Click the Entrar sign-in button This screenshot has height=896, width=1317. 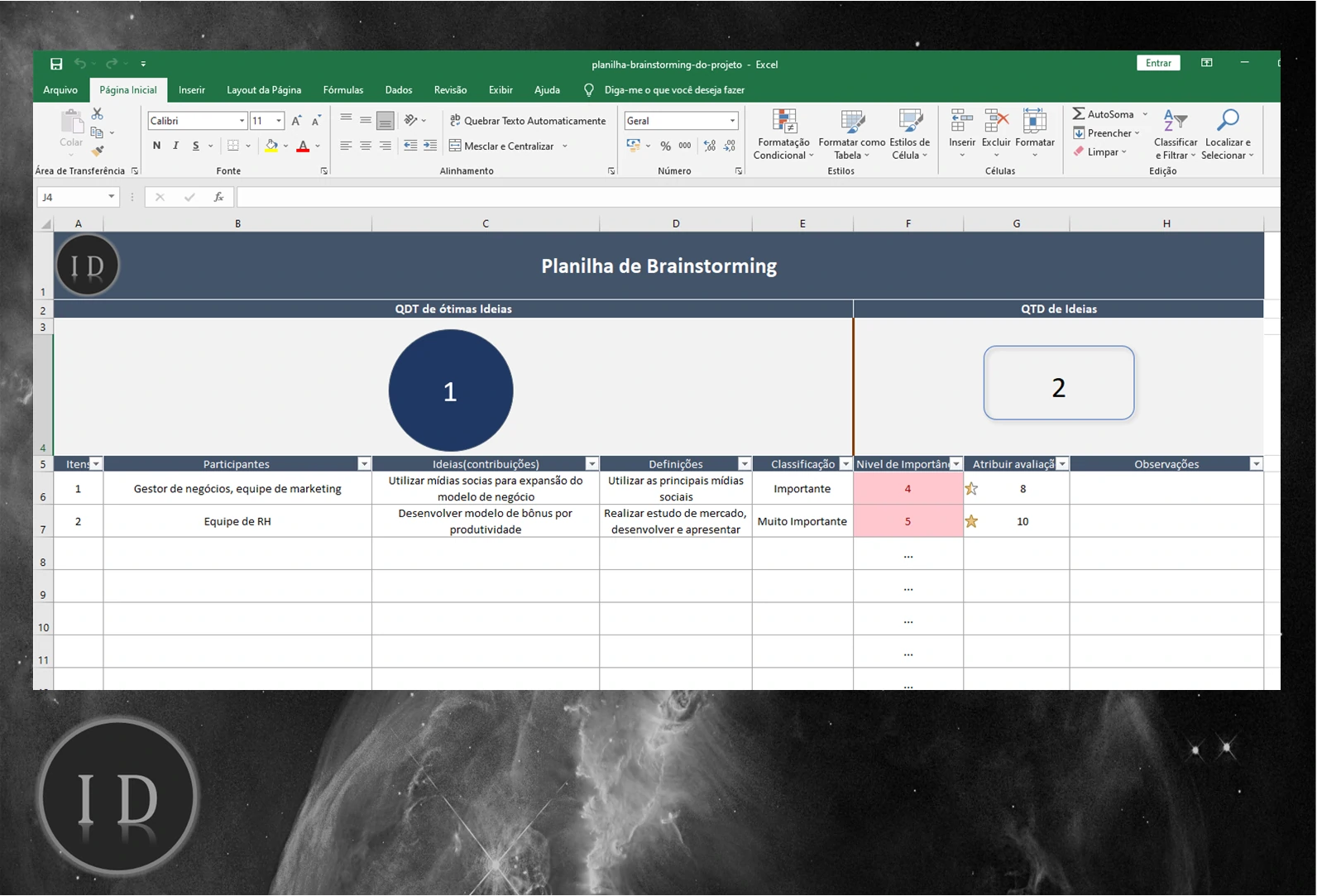(1158, 63)
